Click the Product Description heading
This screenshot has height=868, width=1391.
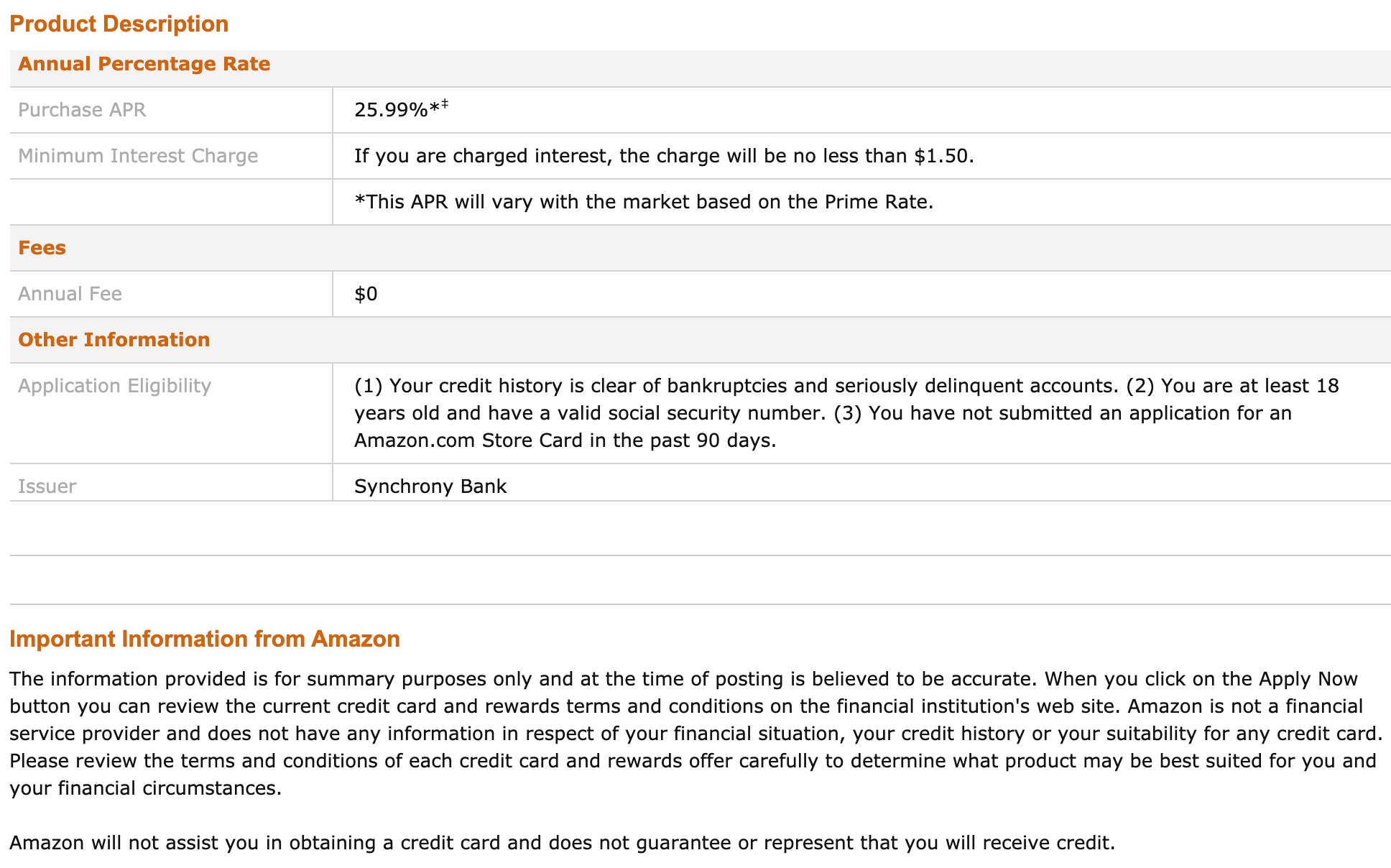pyautogui.click(x=119, y=24)
